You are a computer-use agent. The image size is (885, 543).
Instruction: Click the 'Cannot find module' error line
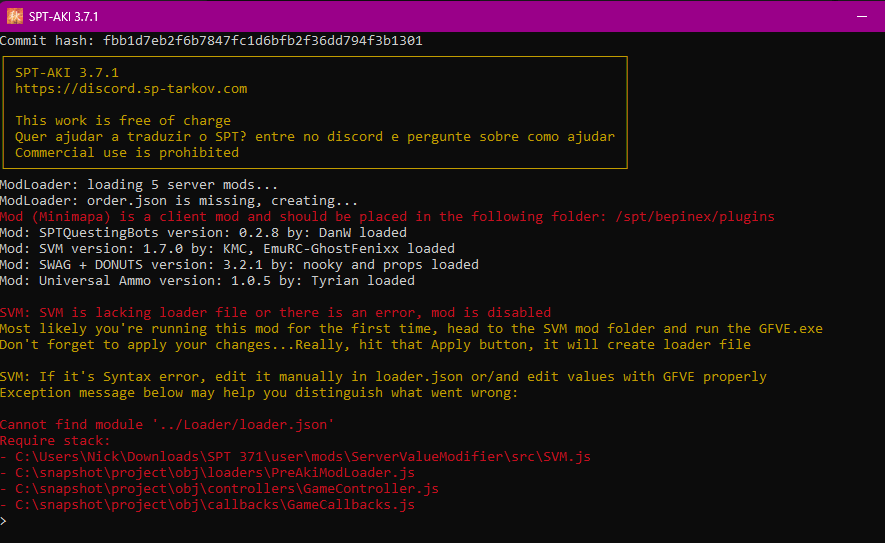pos(167,424)
